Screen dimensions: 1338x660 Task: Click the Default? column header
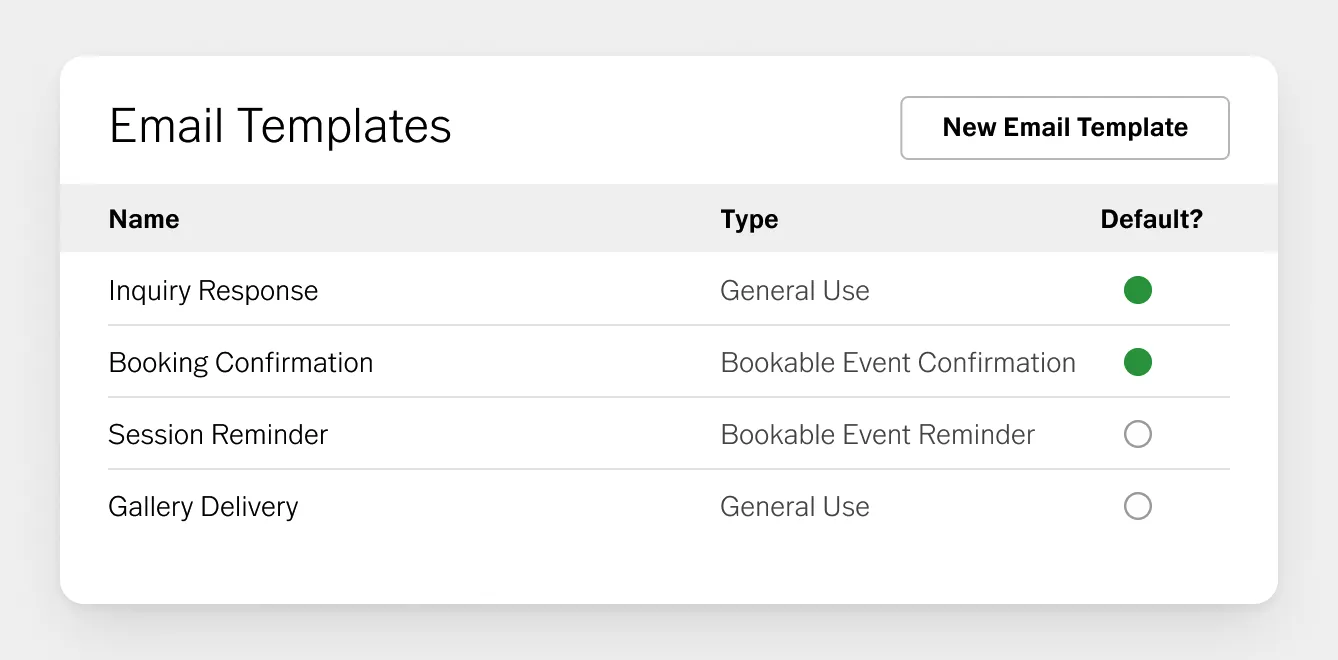pyautogui.click(x=1152, y=219)
